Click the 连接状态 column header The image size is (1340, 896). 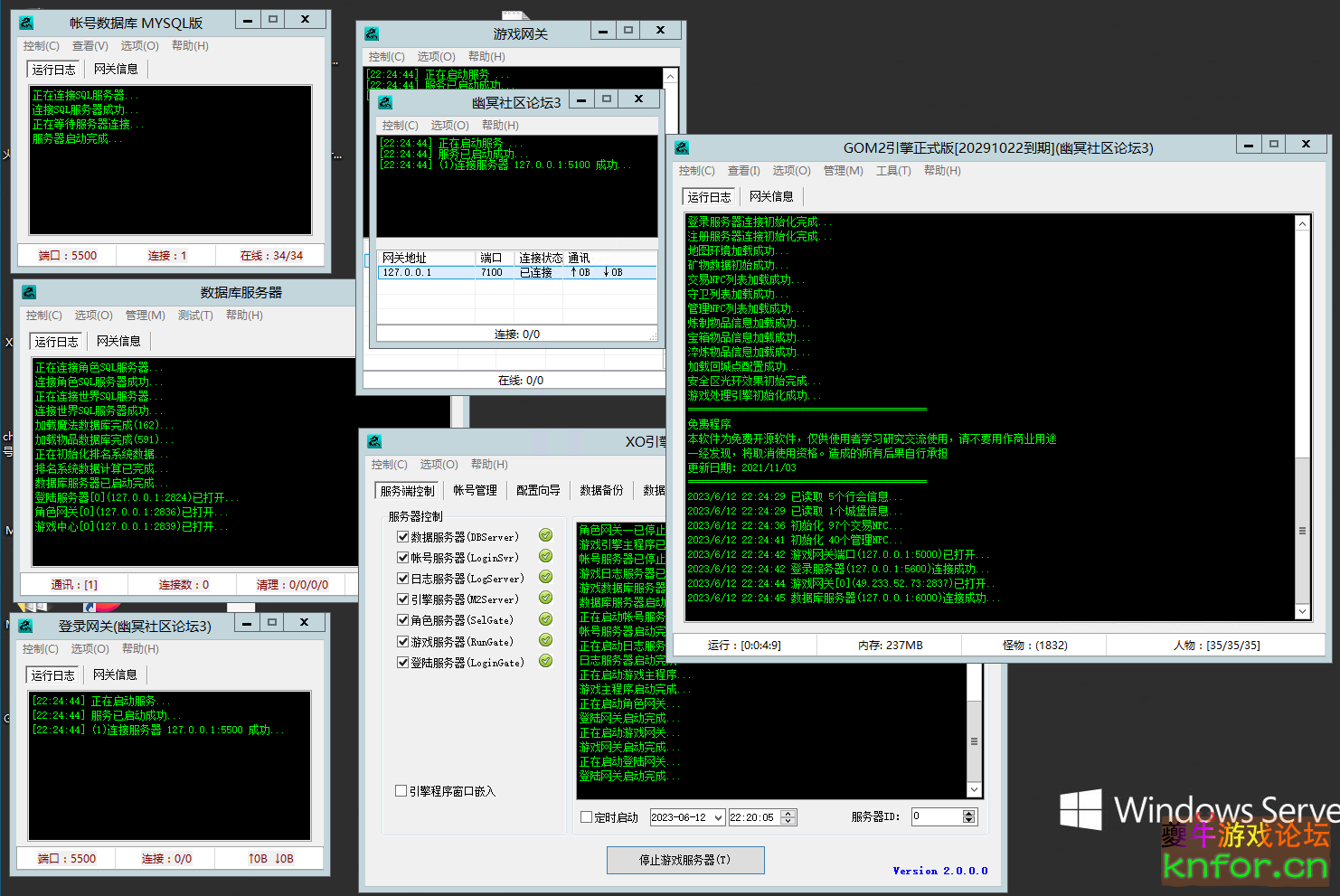coord(540,258)
